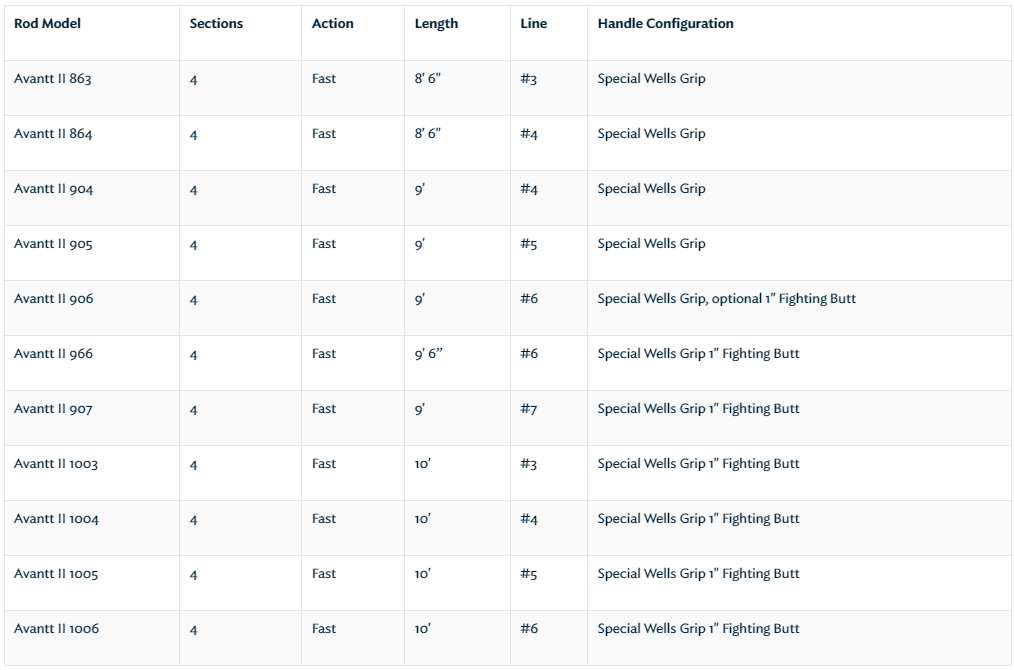Click the Line column header
Image resolution: width=1015 pixels, height=670 pixels.
[533, 24]
